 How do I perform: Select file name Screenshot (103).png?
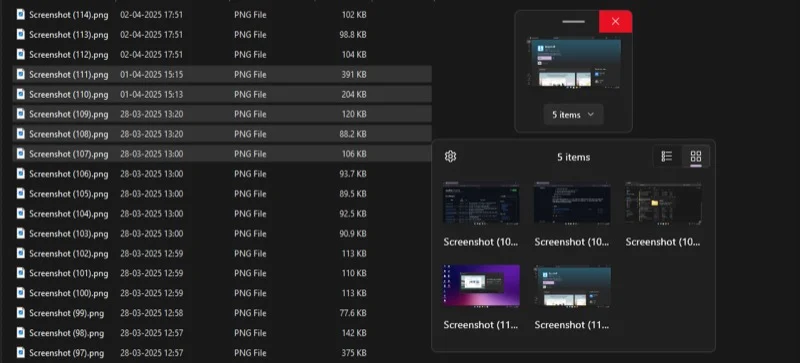[x=68, y=234]
